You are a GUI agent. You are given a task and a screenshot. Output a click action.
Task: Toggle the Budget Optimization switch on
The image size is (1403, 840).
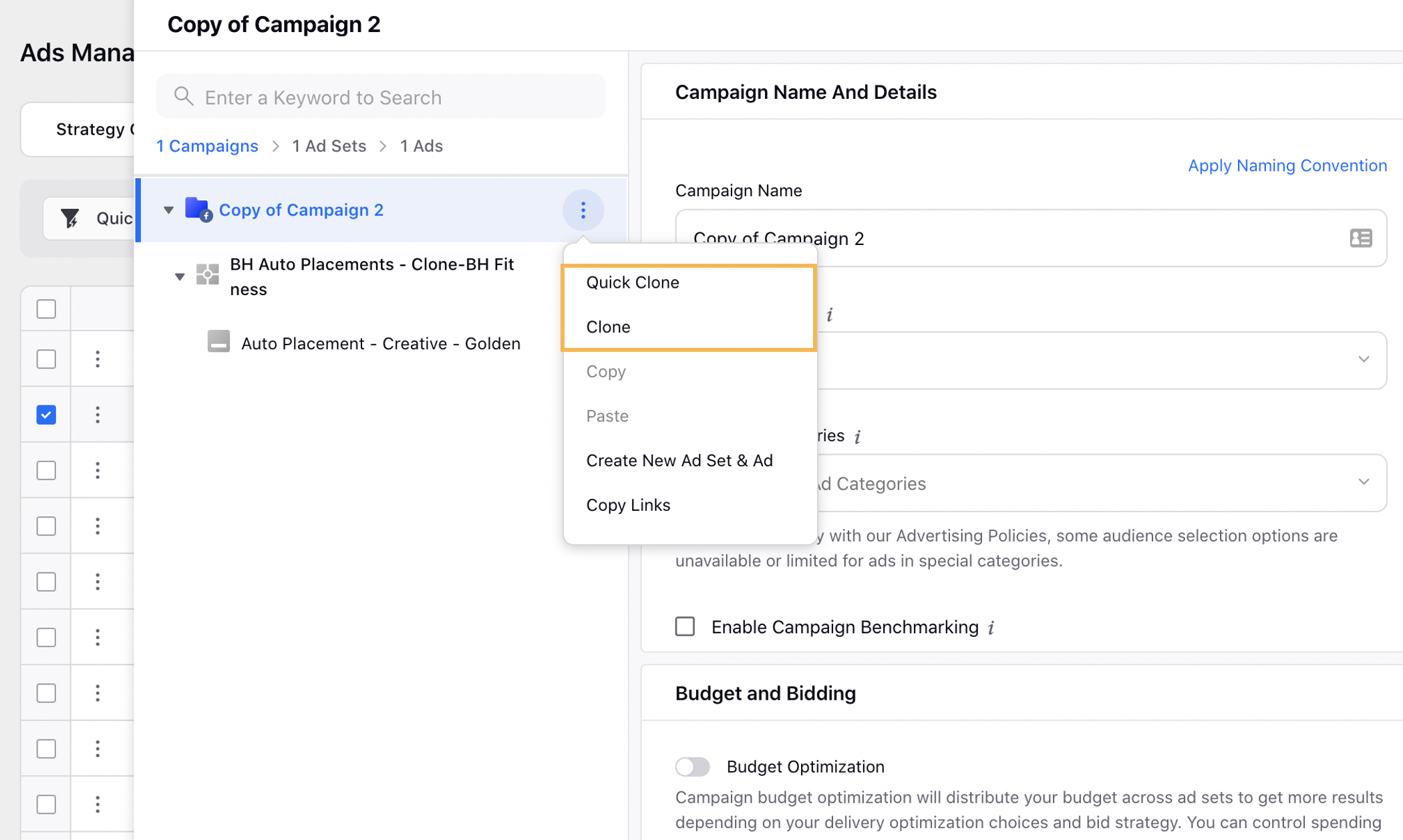click(693, 766)
